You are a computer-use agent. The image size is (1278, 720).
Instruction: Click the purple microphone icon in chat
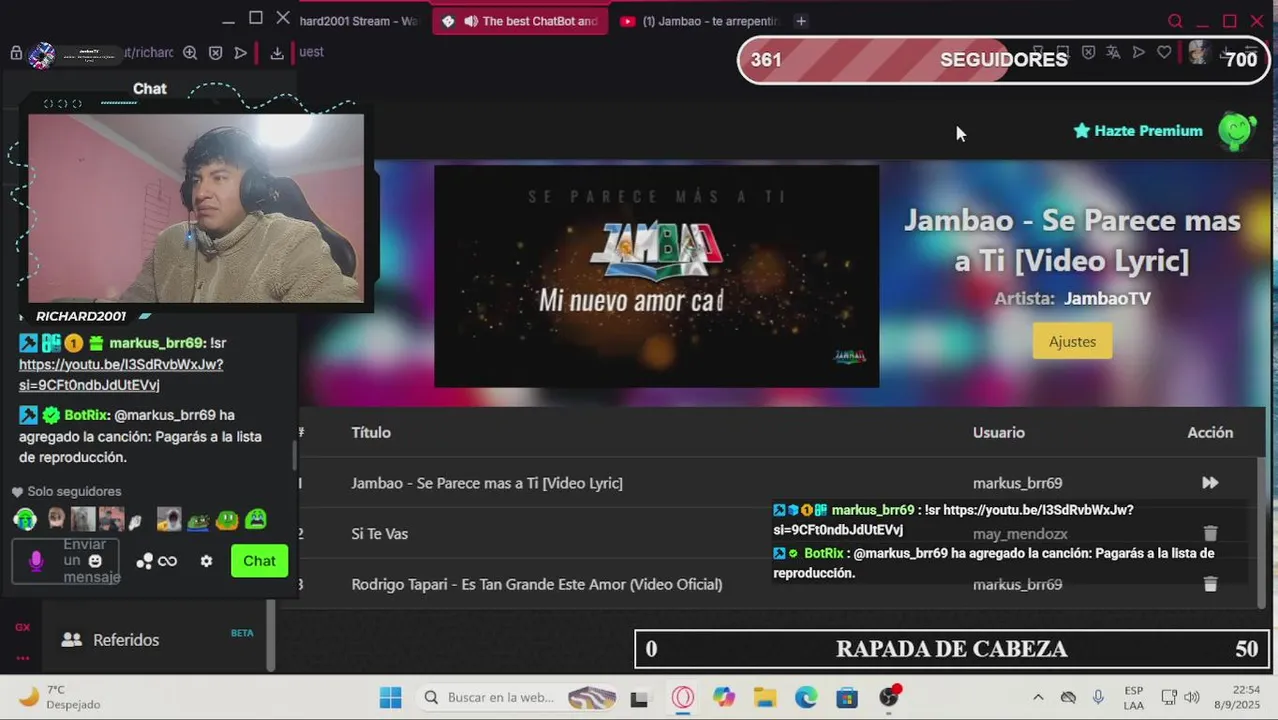point(36,561)
